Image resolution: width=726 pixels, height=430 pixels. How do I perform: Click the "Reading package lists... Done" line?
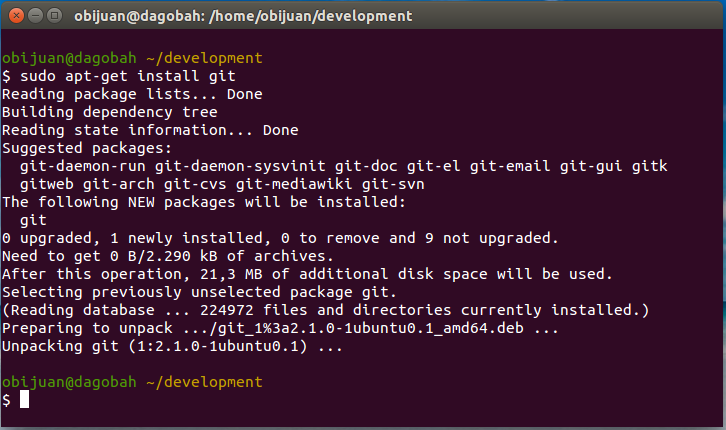(x=131, y=94)
